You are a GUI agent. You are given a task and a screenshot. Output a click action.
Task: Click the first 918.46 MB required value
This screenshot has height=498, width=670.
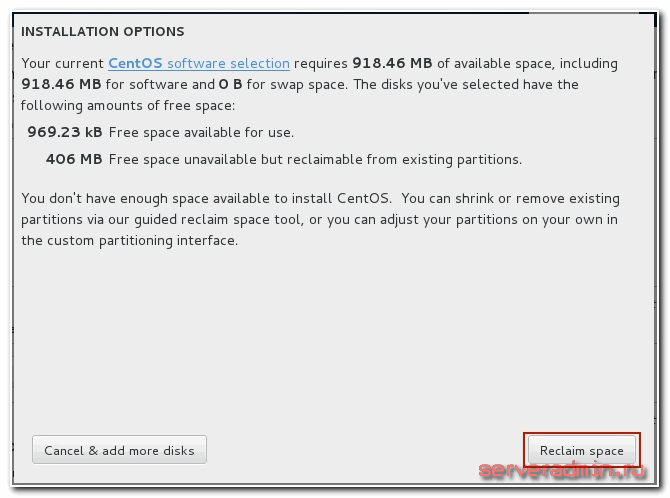(398, 63)
